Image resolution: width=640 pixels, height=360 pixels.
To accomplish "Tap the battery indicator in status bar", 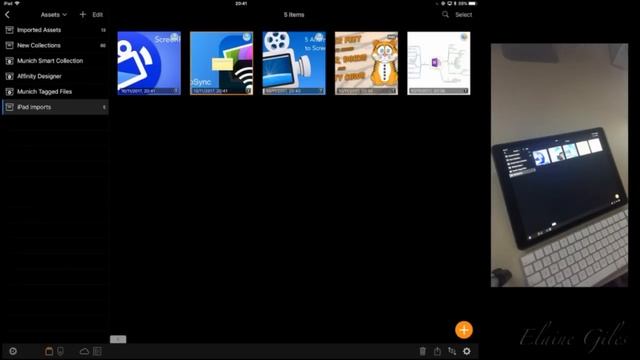I will pyautogui.click(x=472, y=3).
